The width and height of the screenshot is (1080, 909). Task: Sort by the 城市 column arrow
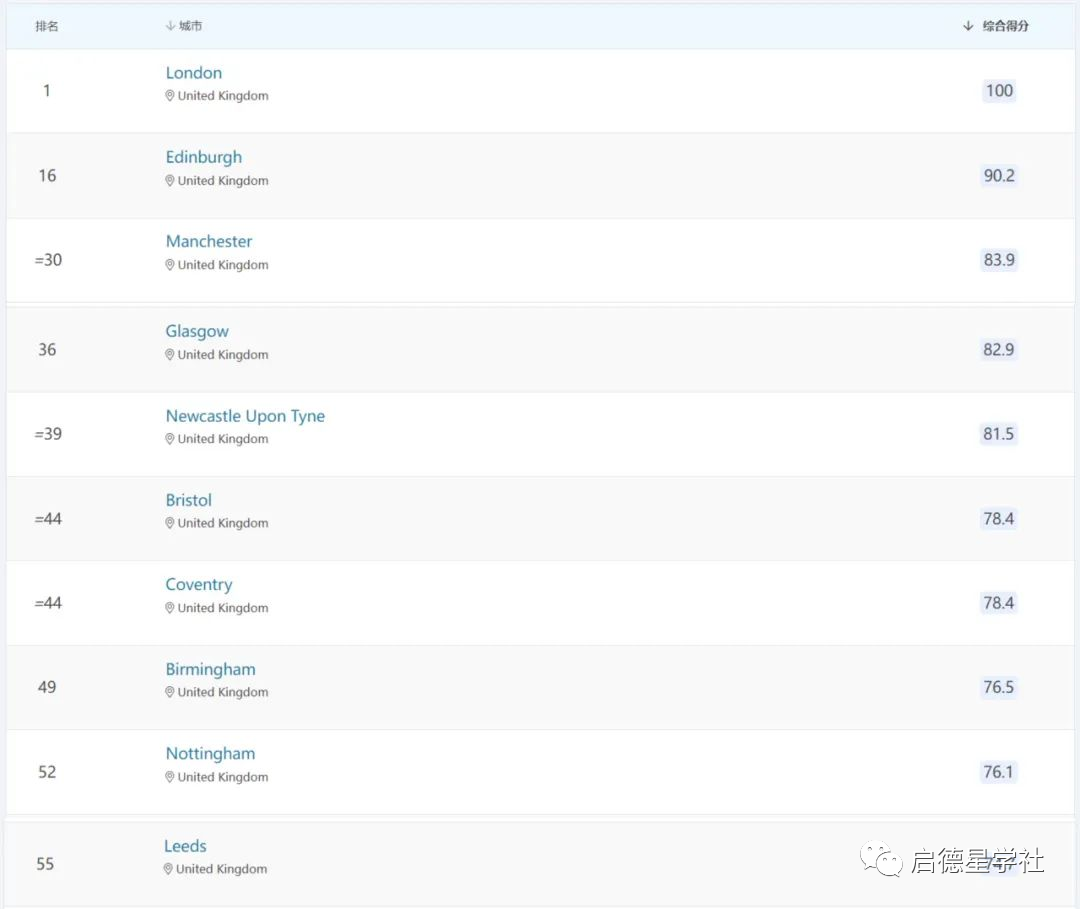pyautogui.click(x=169, y=26)
